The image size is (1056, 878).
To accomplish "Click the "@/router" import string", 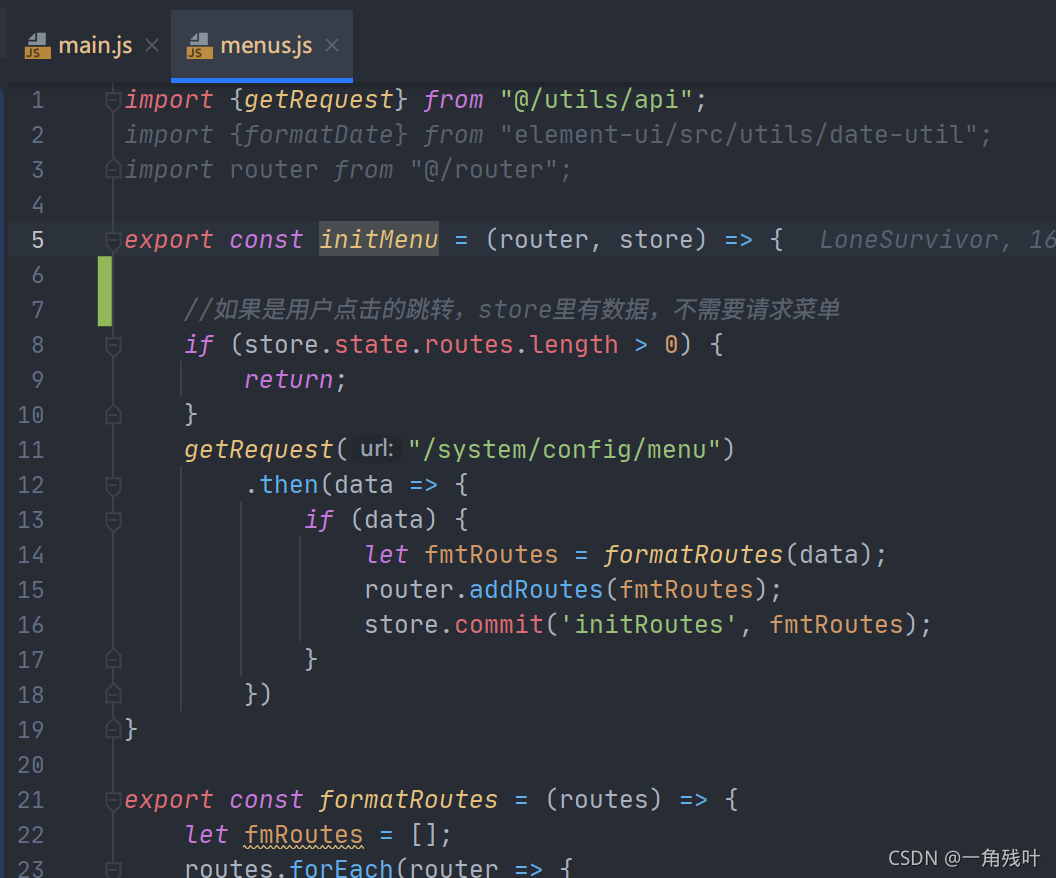I will (484, 170).
